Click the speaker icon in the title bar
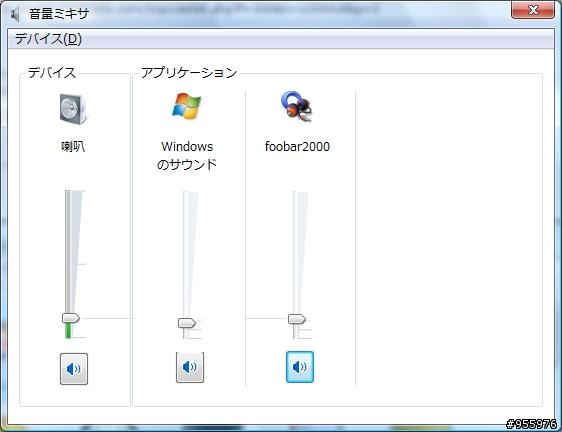Viewport: 562px width, 432px height. tap(15, 14)
